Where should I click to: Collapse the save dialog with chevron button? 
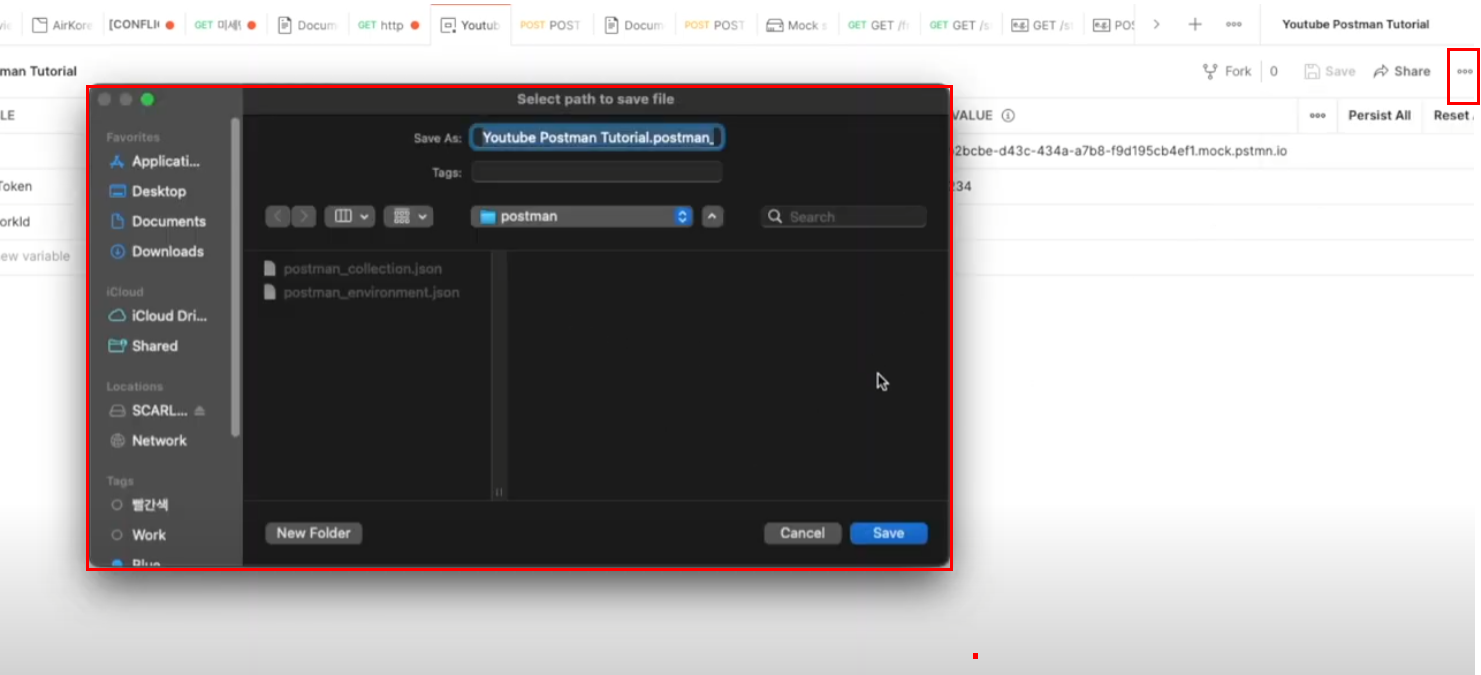712,216
